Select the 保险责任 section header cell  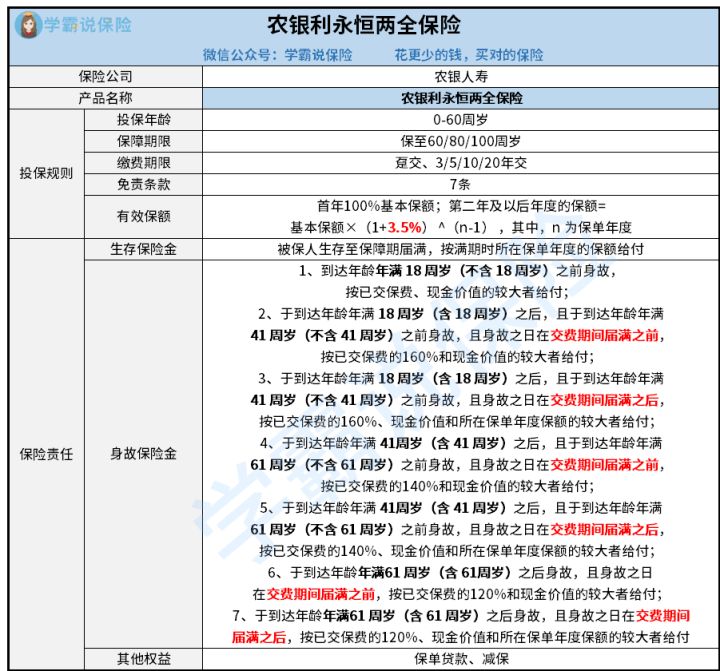(46, 454)
